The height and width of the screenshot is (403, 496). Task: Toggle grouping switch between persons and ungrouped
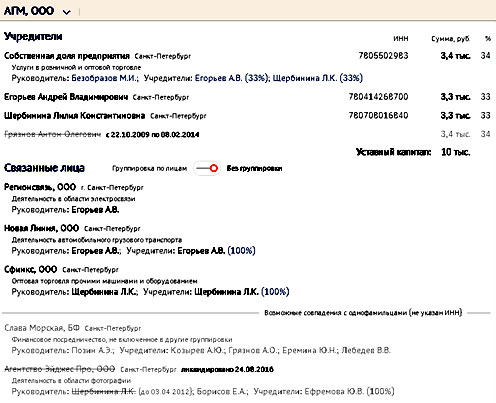207,168
